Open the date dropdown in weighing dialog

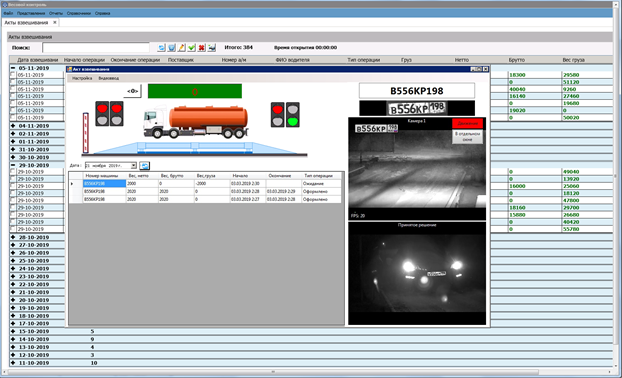[134, 165]
